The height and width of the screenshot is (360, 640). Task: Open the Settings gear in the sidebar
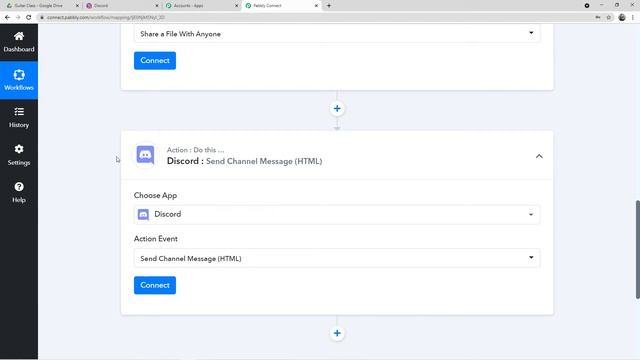[x=19, y=155]
